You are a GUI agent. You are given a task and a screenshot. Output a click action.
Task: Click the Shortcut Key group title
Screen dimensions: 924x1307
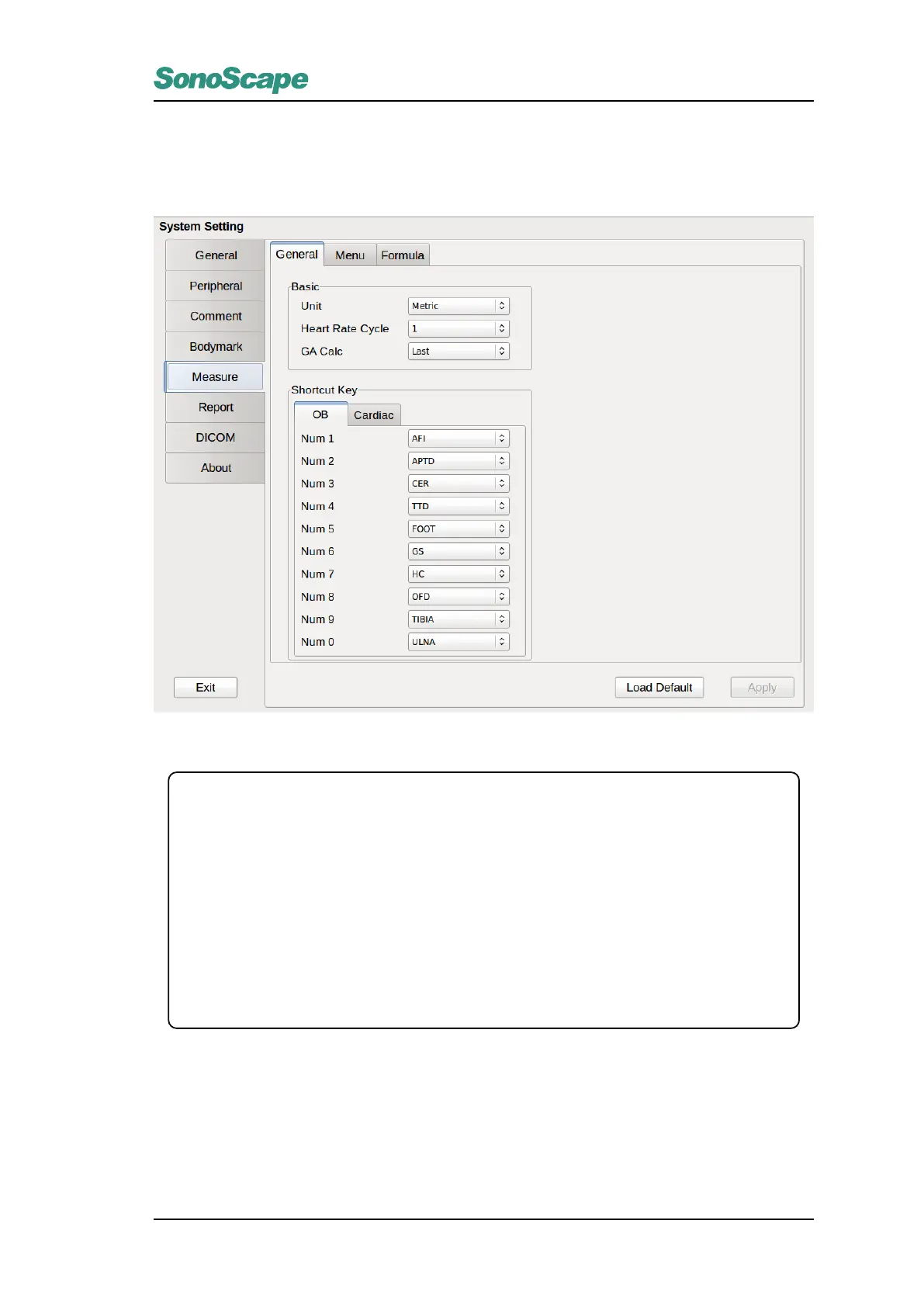[x=324, y=390]
